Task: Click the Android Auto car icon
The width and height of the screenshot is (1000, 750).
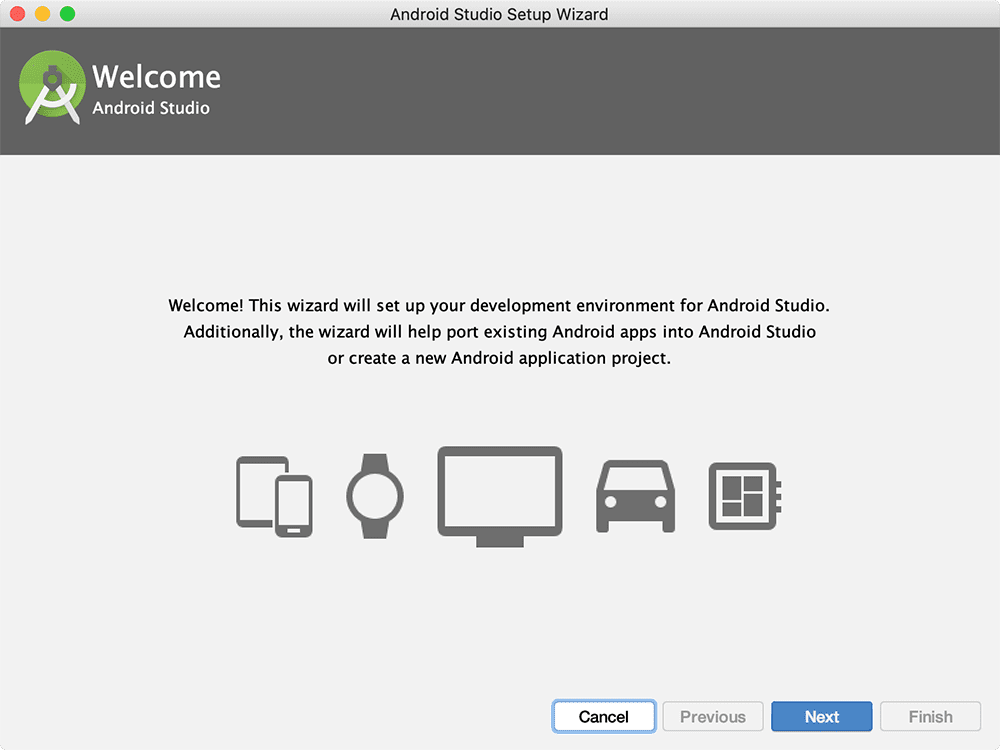Action: [635, 496]
